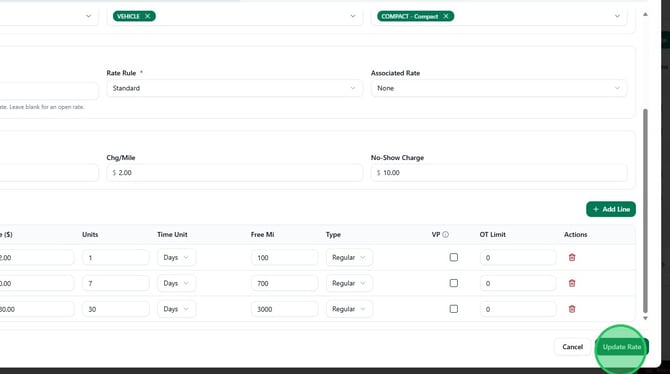Expand the dropdown containing COMPACT tag
Viewport: 670px width, 374px height.
click(x=617, y=16)
